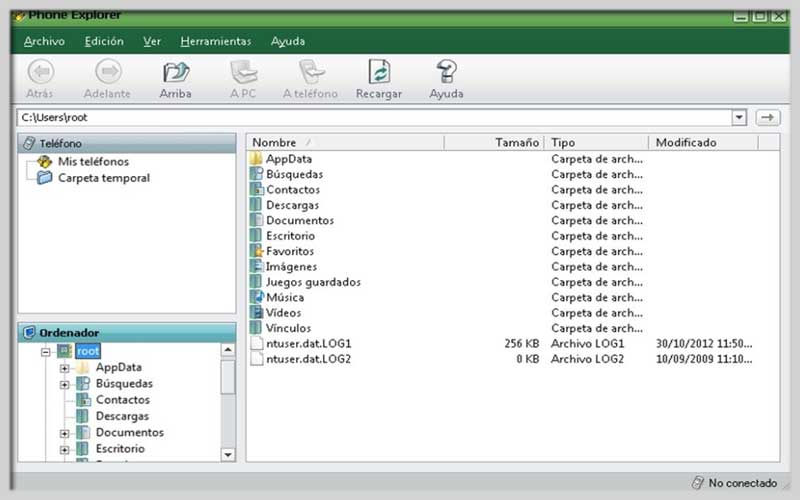
Task: Sort by the Tipo column header
Action: click(596, 142)
